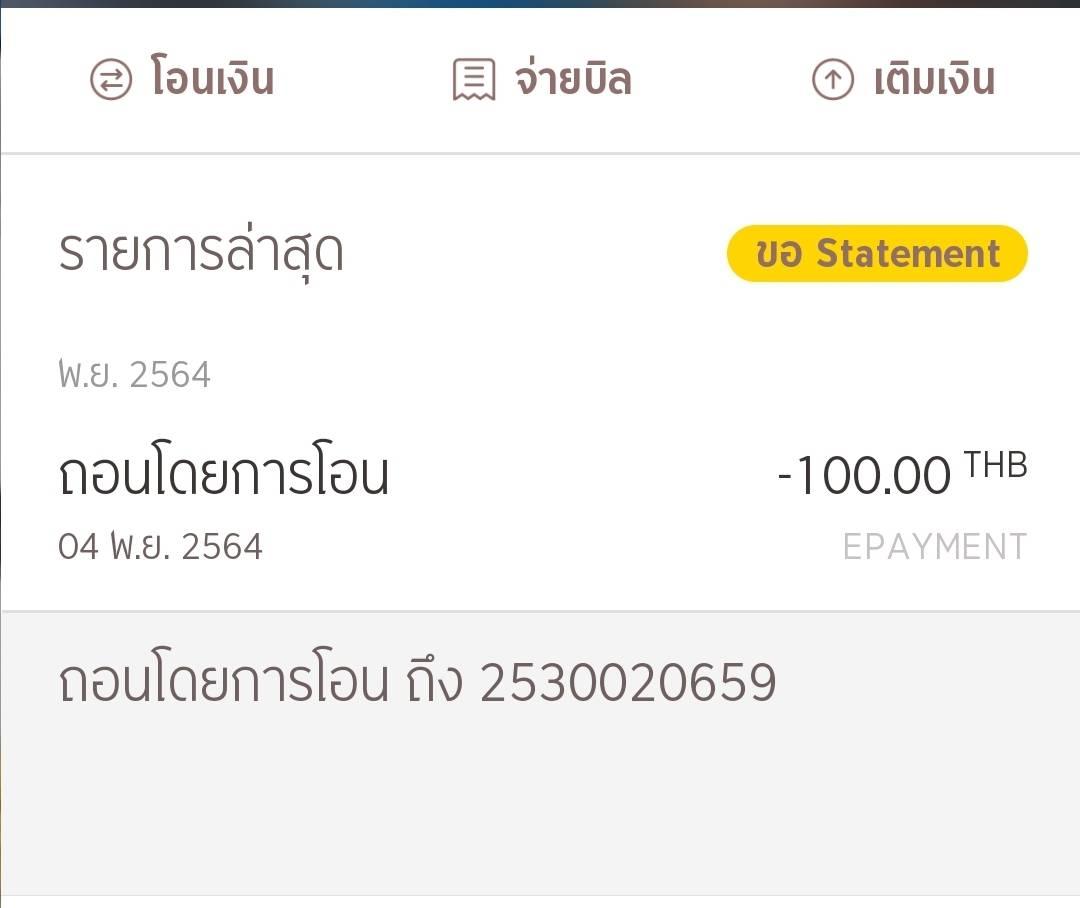Select the THB currency label

[996, 465]
